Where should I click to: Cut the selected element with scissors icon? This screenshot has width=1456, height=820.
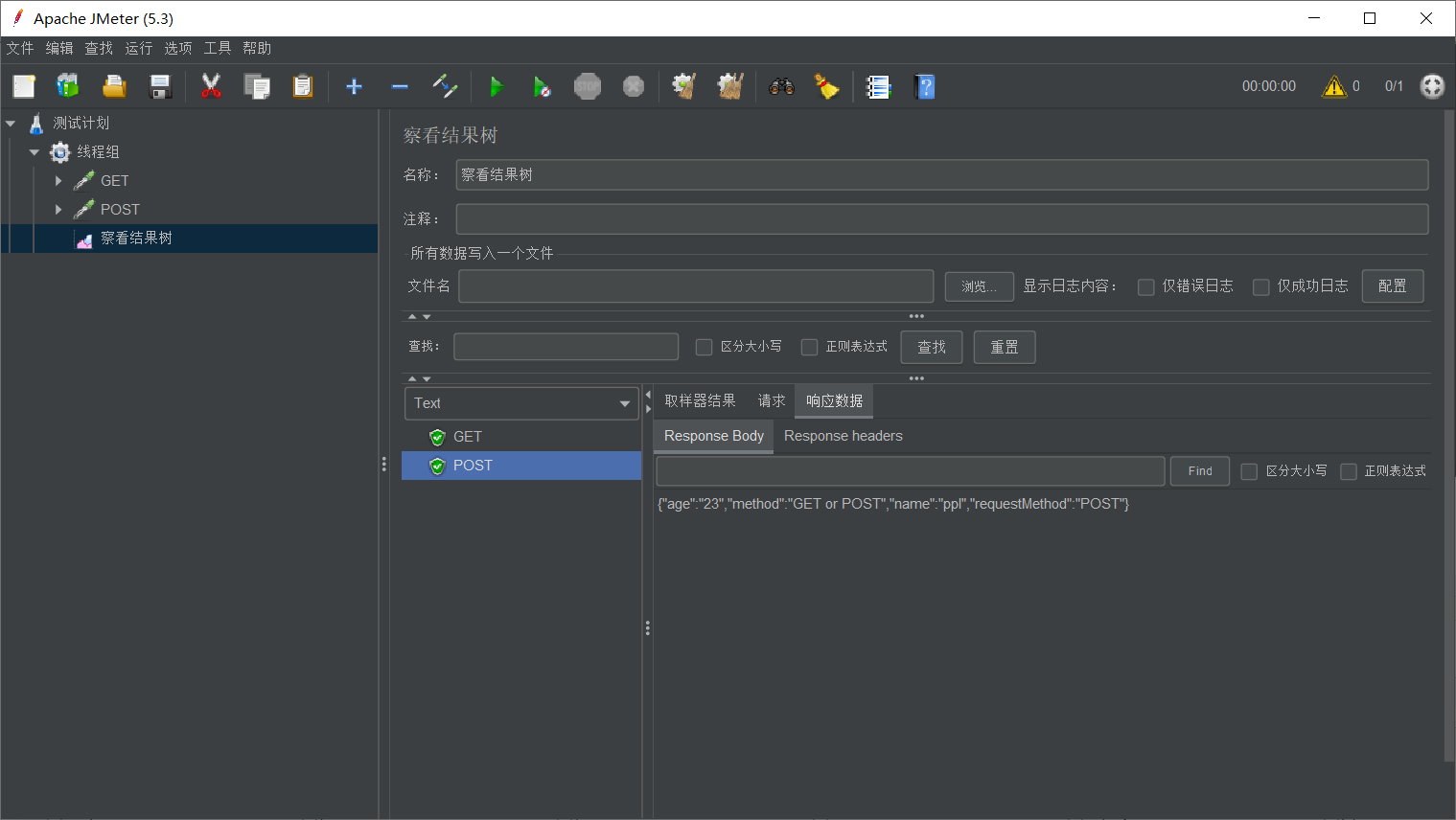(211, 86)
